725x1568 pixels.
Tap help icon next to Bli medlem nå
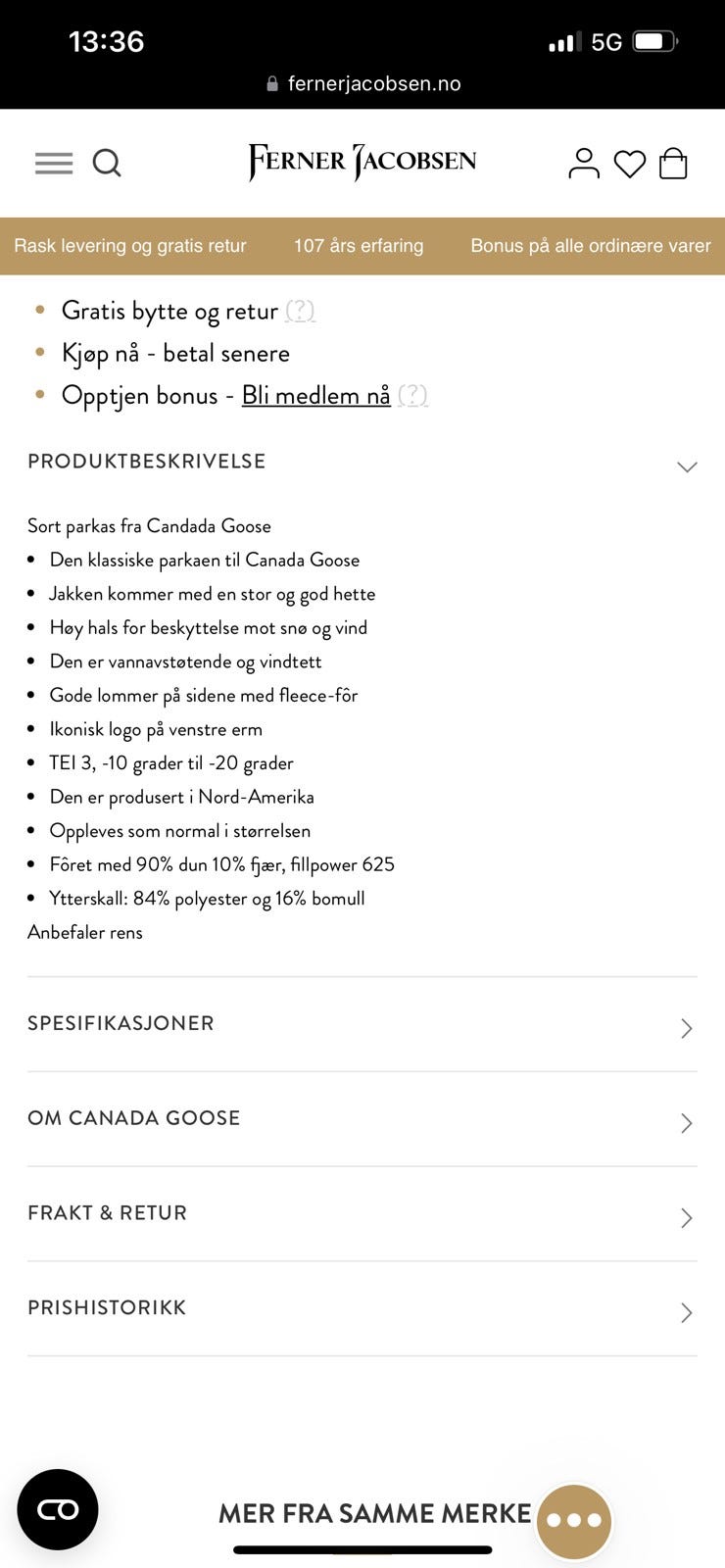pyautogui.click(x=412, y=395)
